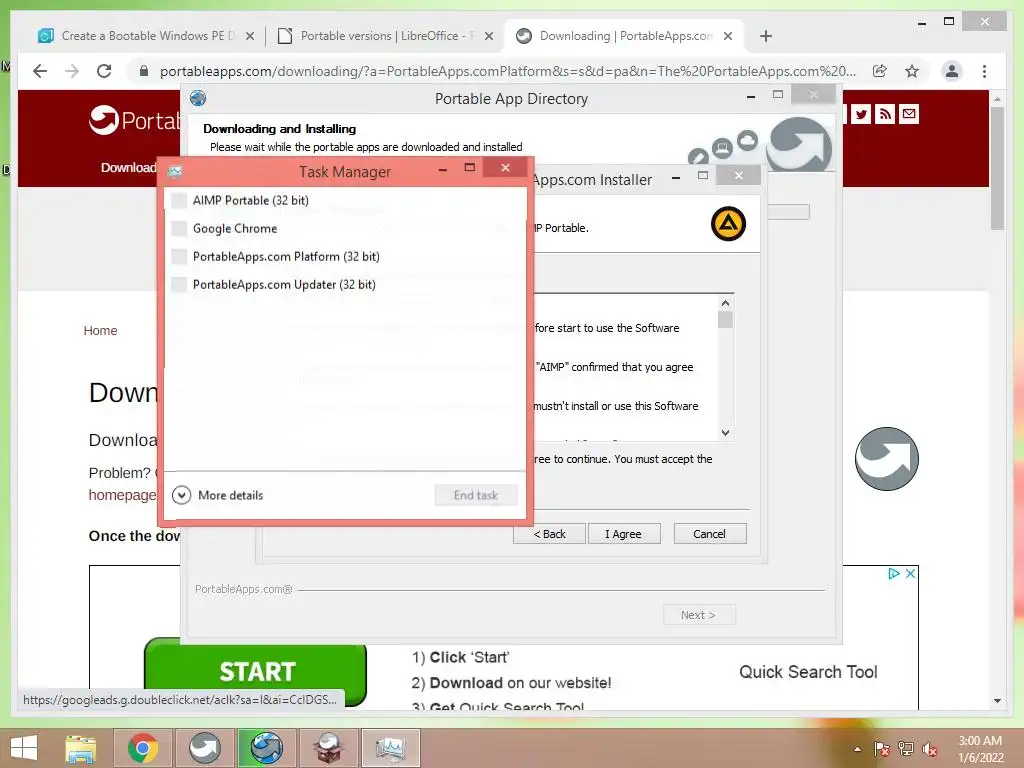This screenshot has height=768, width=1024.
Task: Click the green START advertisement button
Action: coord(255,672)
